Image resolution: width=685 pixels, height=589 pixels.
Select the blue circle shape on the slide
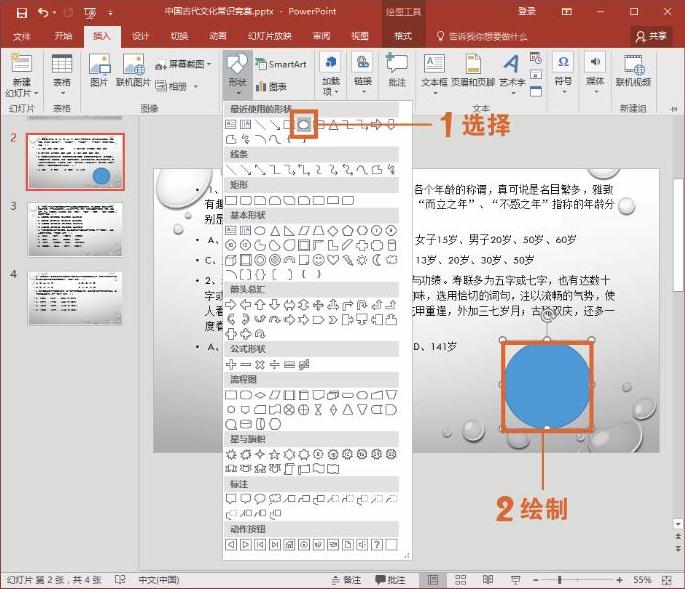(547, 387)
